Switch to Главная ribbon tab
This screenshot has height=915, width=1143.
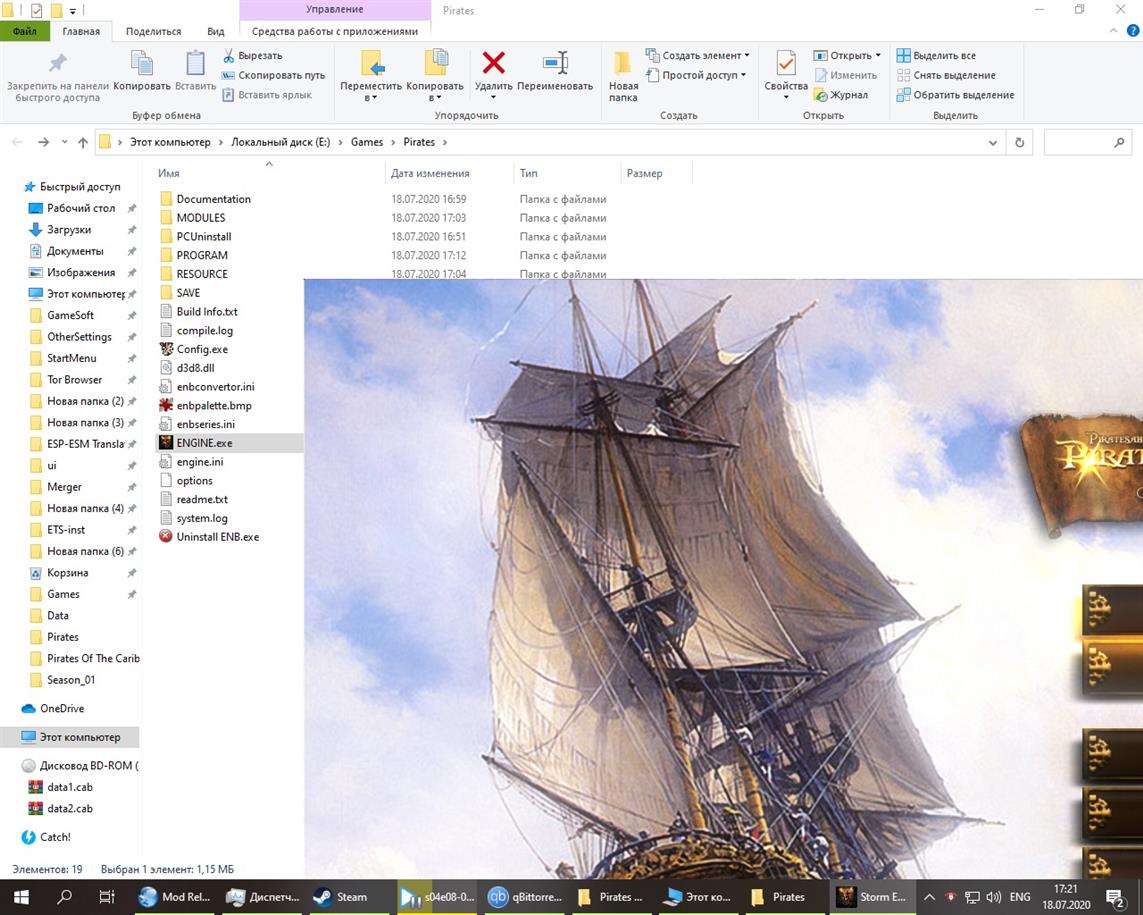(x=81, y=31)
